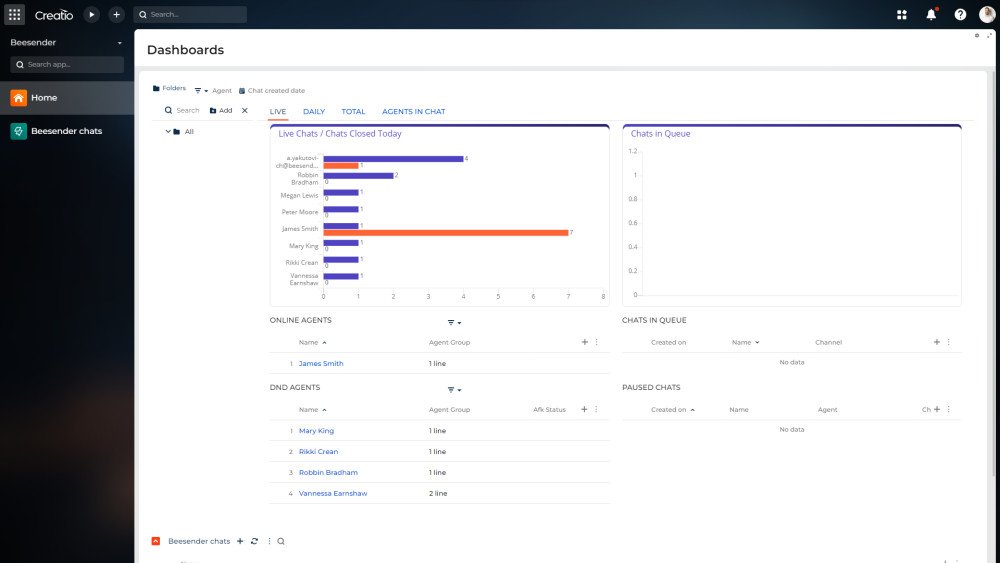Switch to the AGENTS IN CHAT tab
The width and height of the screenshot is (1000, 563).
413,112
